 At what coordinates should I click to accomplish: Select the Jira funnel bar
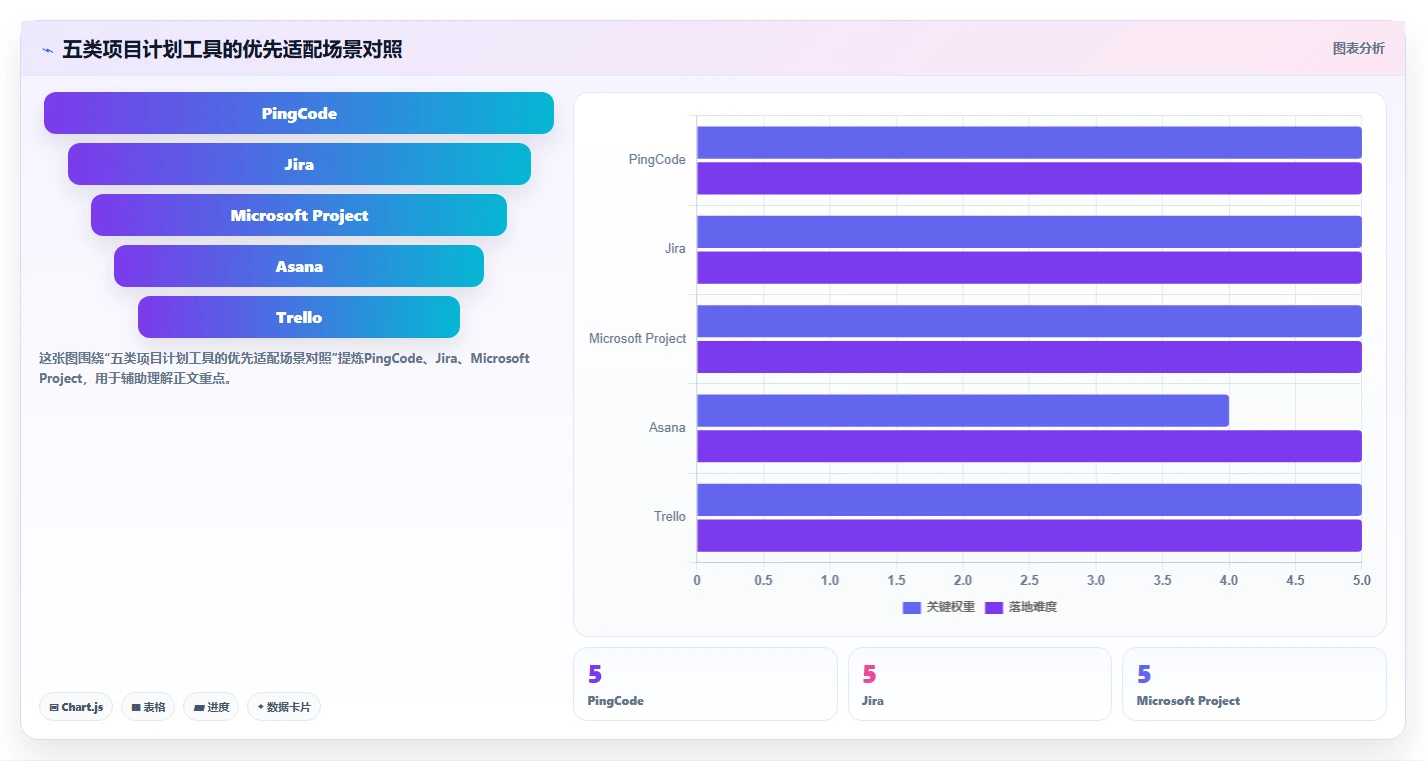(x=299, y=164)
